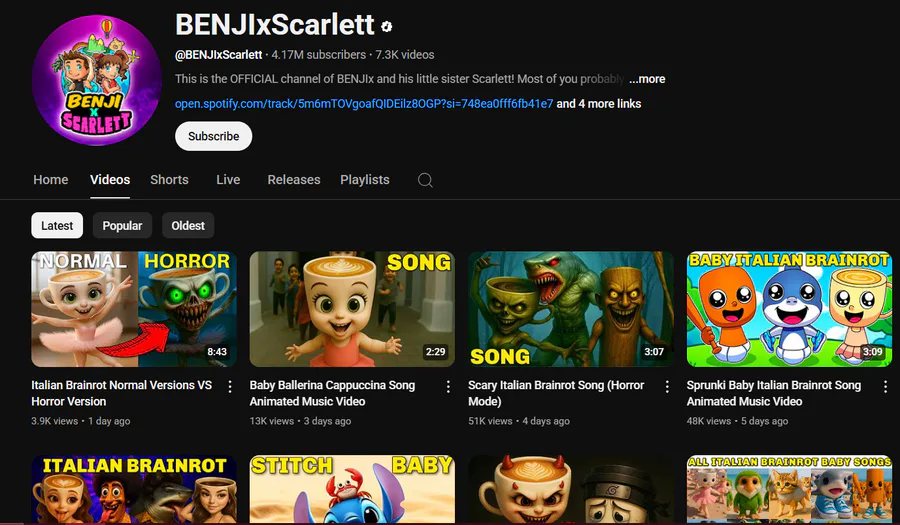Open the yellow-titled ITALIAN BRAINROT thumbnail in second row
Viewport: 900px width, 525px height.
pos(134,489)
